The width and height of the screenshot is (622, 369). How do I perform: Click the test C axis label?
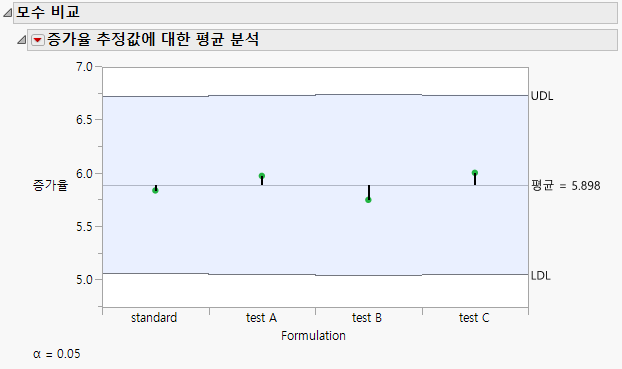[474, 318]
